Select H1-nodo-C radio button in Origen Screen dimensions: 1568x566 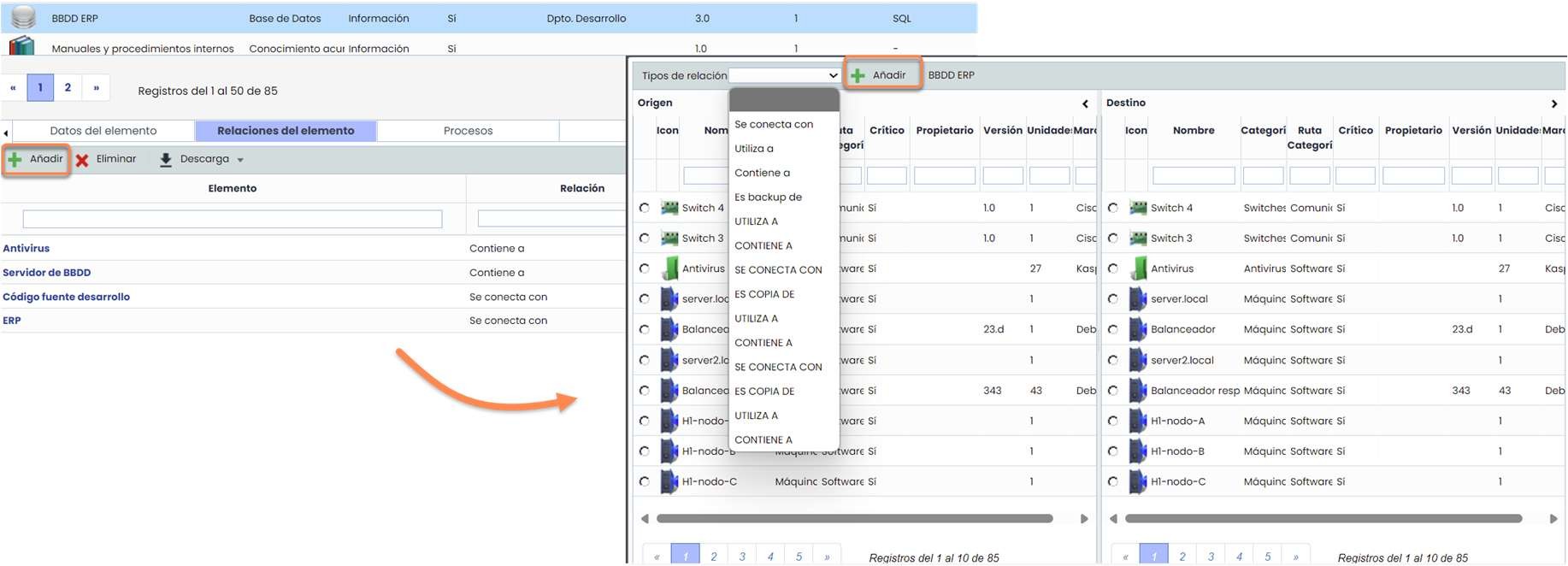coord(645,481)
